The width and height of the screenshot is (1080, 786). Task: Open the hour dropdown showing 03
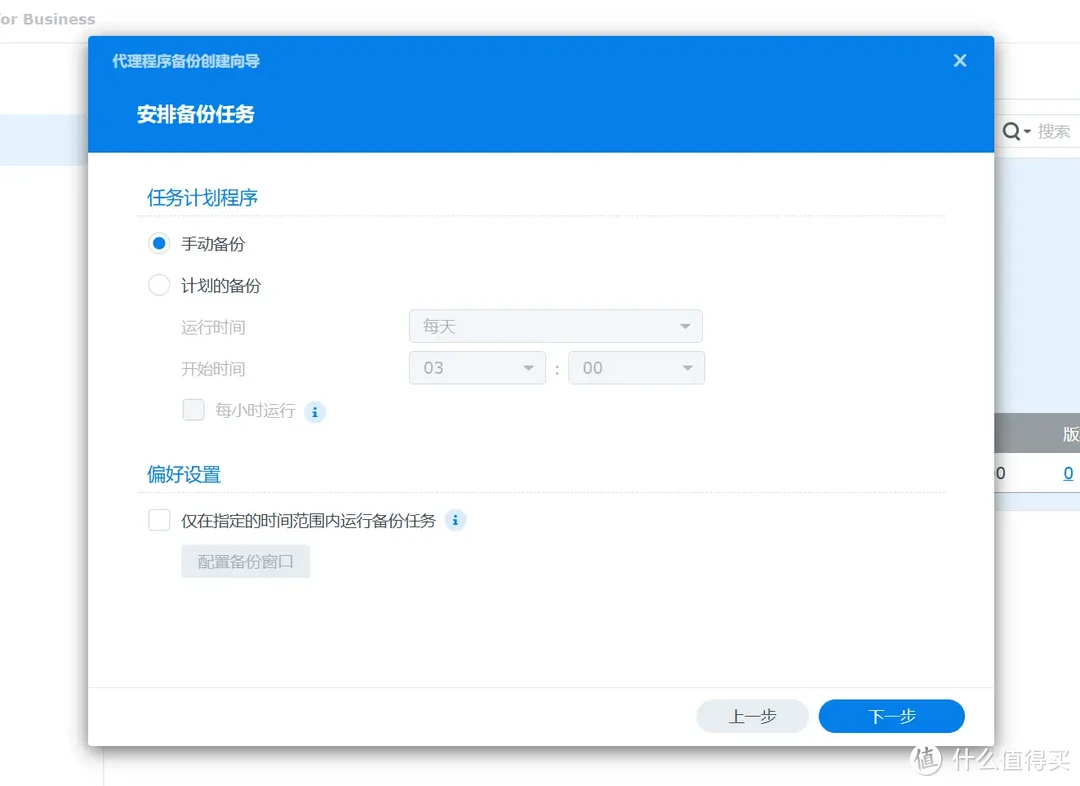click(x=477, y=368)
